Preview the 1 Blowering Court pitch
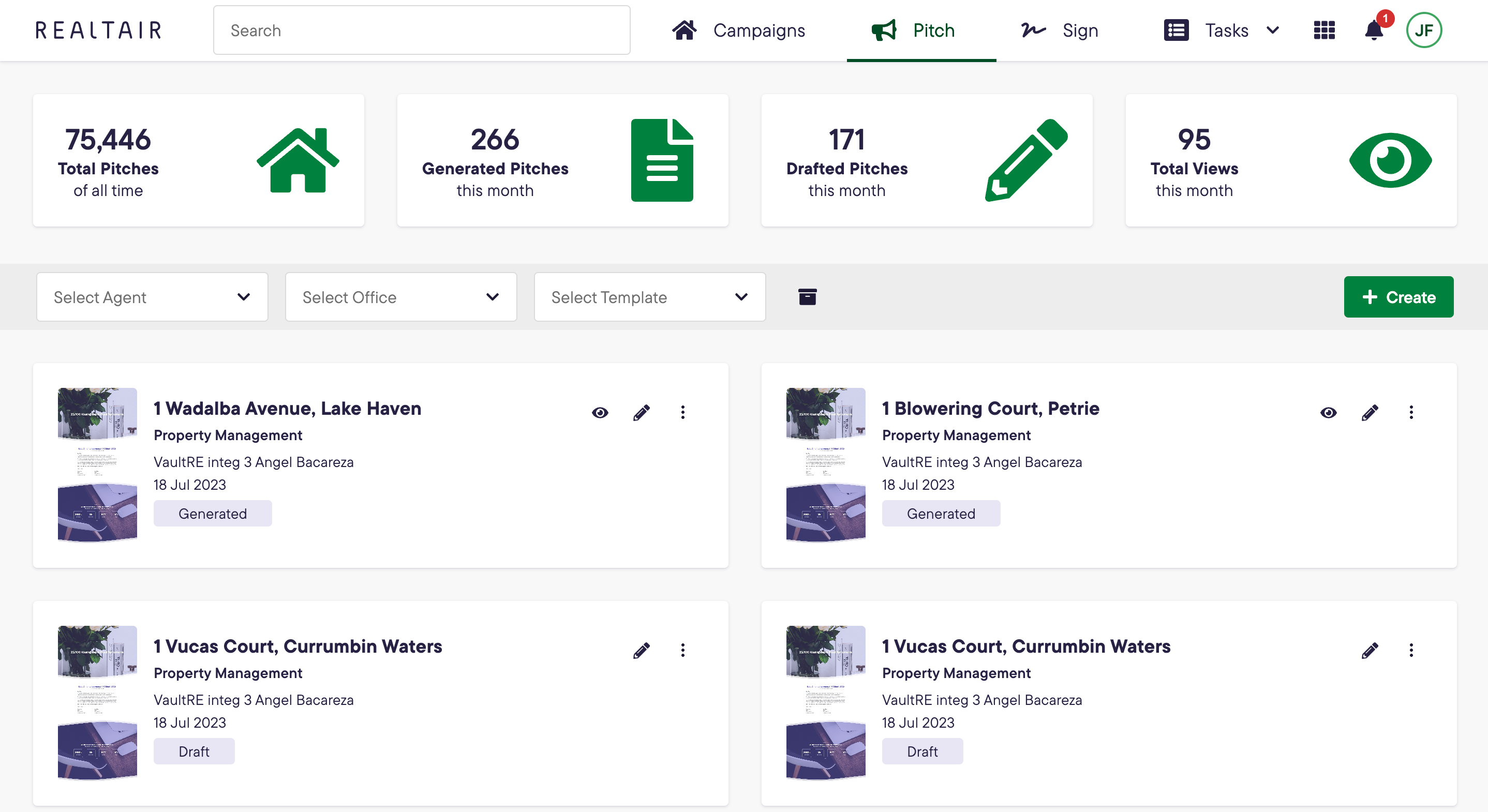The width and height of the screenshot is (1488, 812). coord(1328,412)
